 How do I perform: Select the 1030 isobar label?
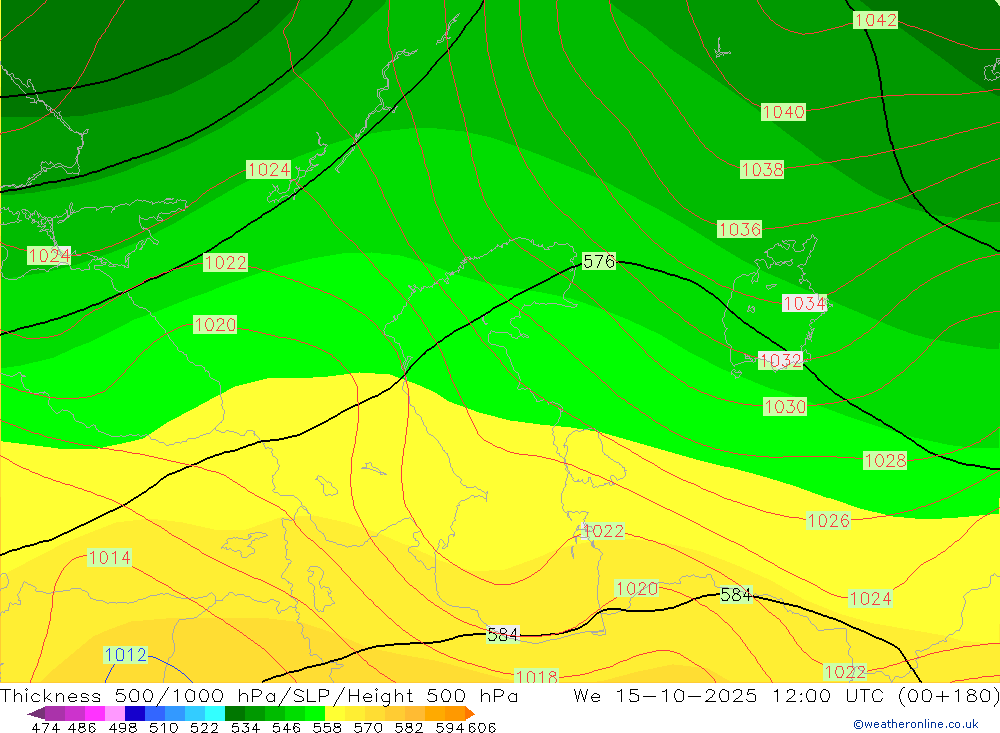785,406
